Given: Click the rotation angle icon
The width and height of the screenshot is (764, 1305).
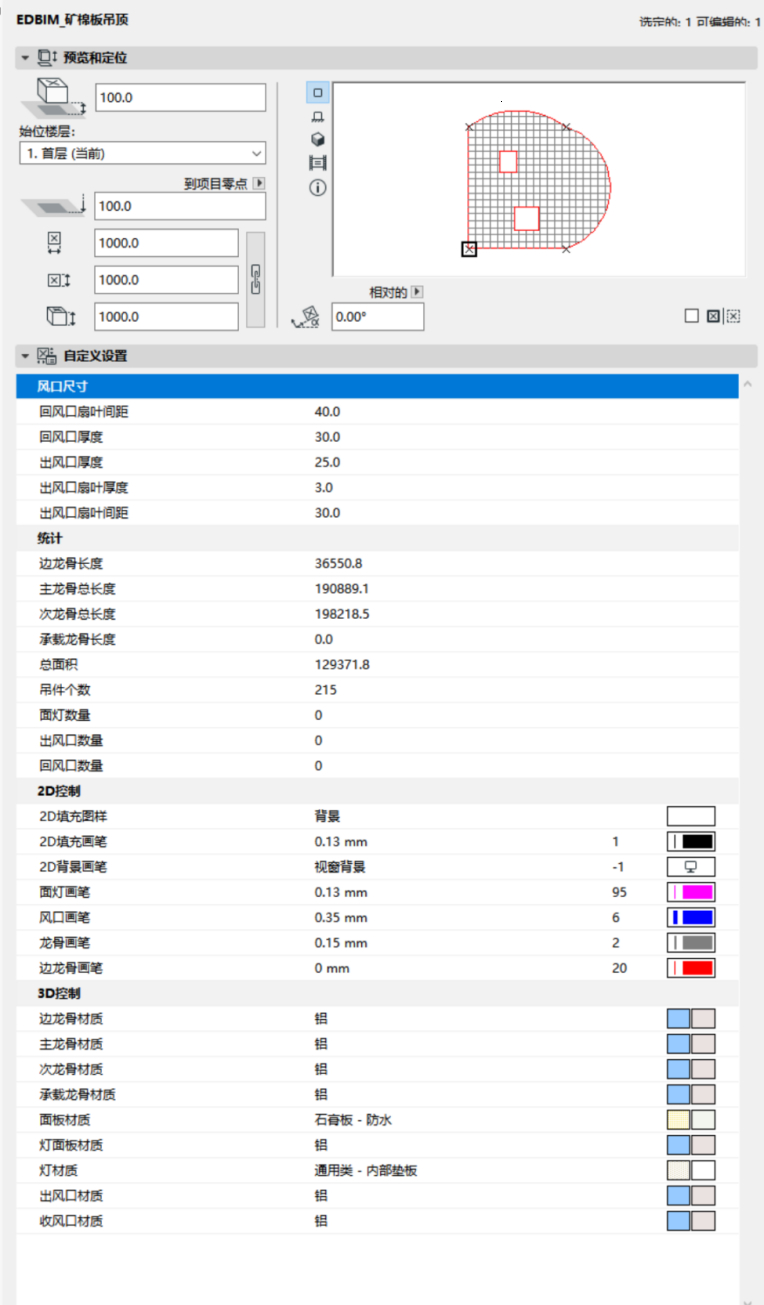Looking at the screenshot, I should coord(304,317).
